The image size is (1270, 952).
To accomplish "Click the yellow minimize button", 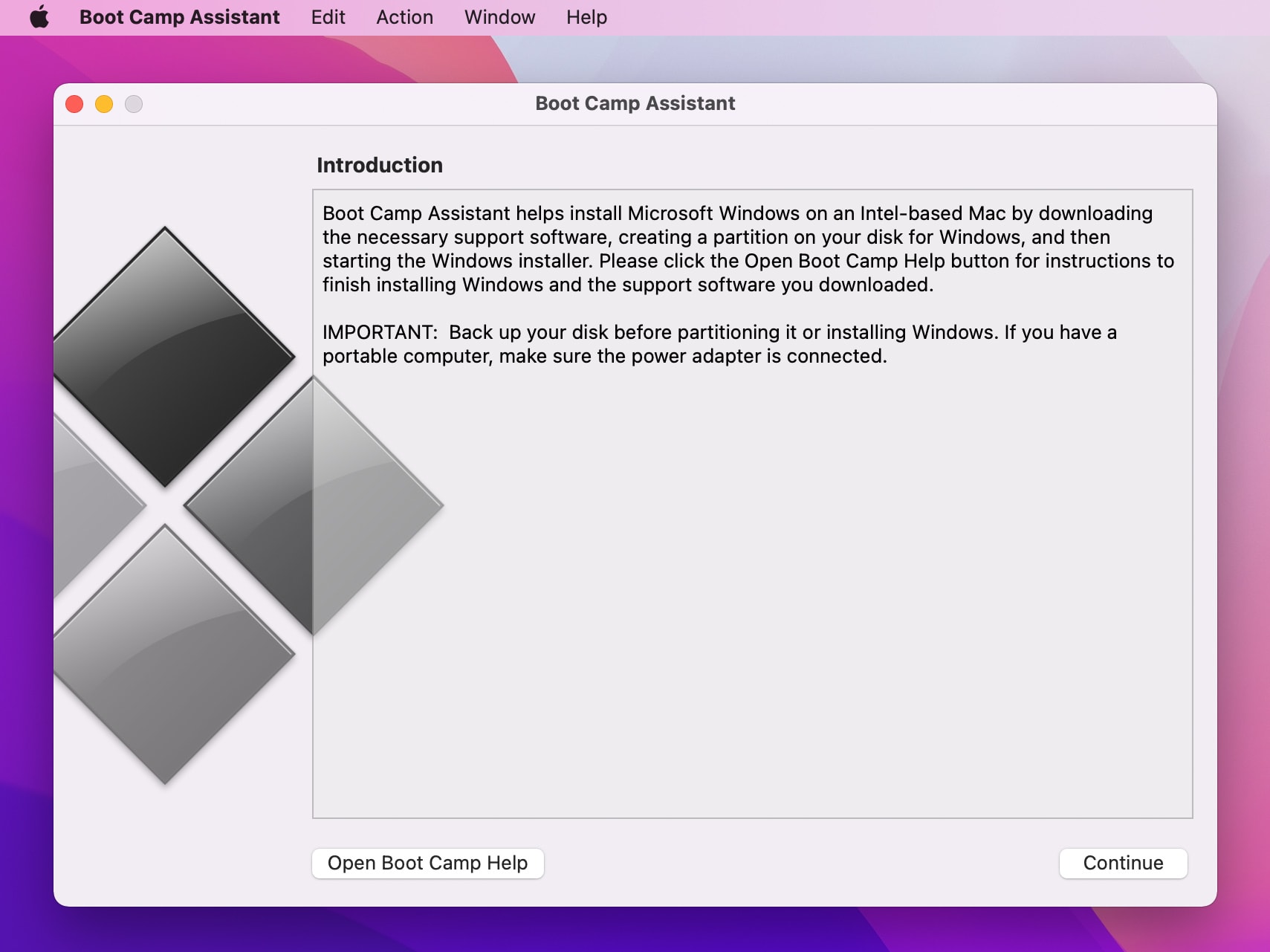I will point(103,104).
